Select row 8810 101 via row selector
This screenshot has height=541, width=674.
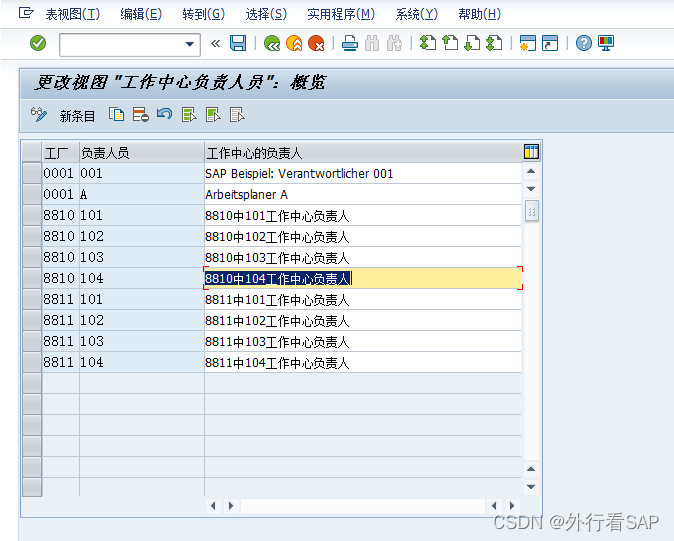(x=32, y=215)
